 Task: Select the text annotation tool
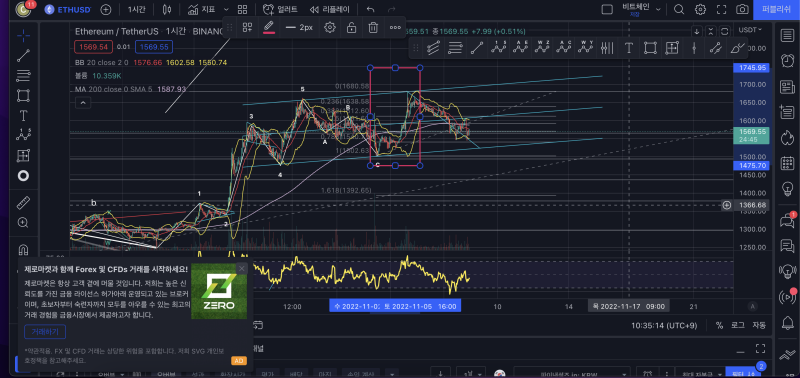click(23, 116)
